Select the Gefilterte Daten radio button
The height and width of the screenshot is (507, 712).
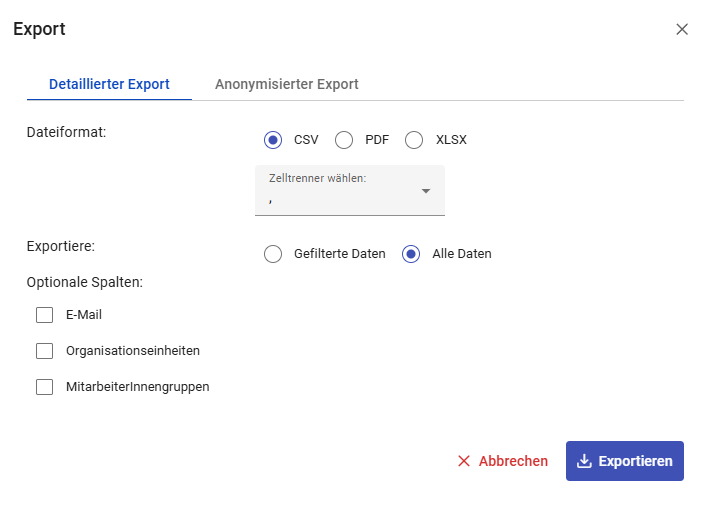pos(273,254)
